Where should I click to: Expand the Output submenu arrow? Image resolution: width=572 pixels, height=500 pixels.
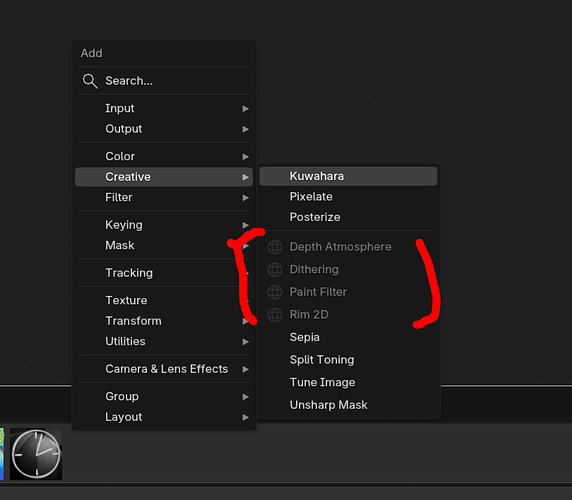pos(246,129)
